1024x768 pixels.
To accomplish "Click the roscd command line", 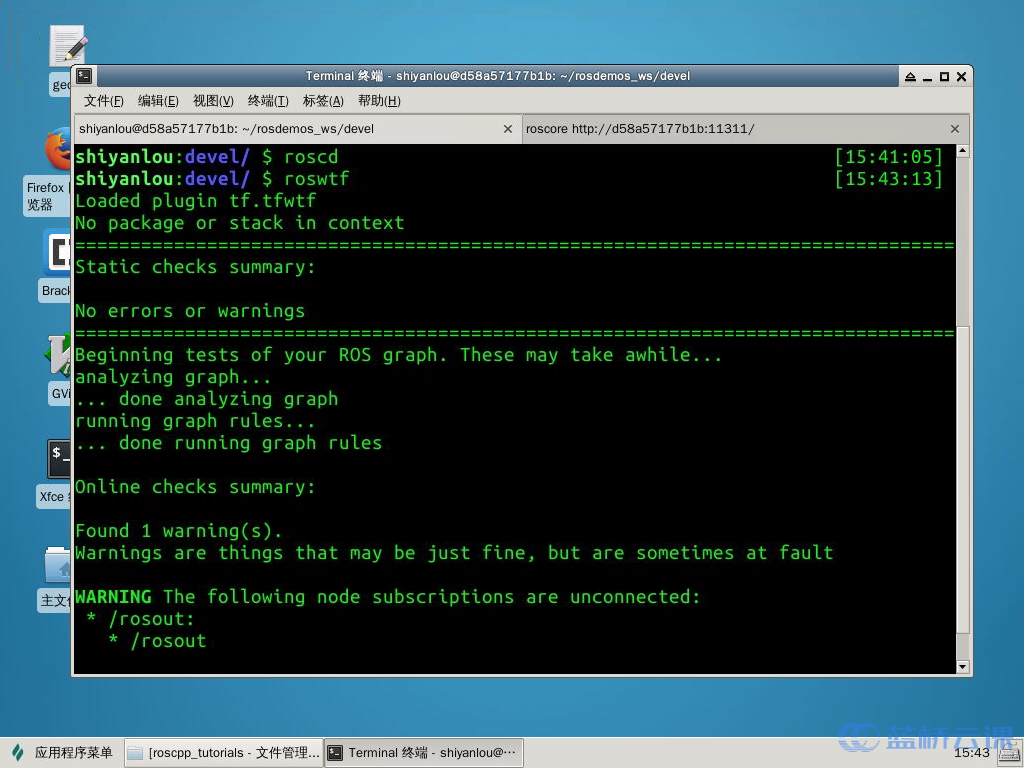I will coord(206,157).
